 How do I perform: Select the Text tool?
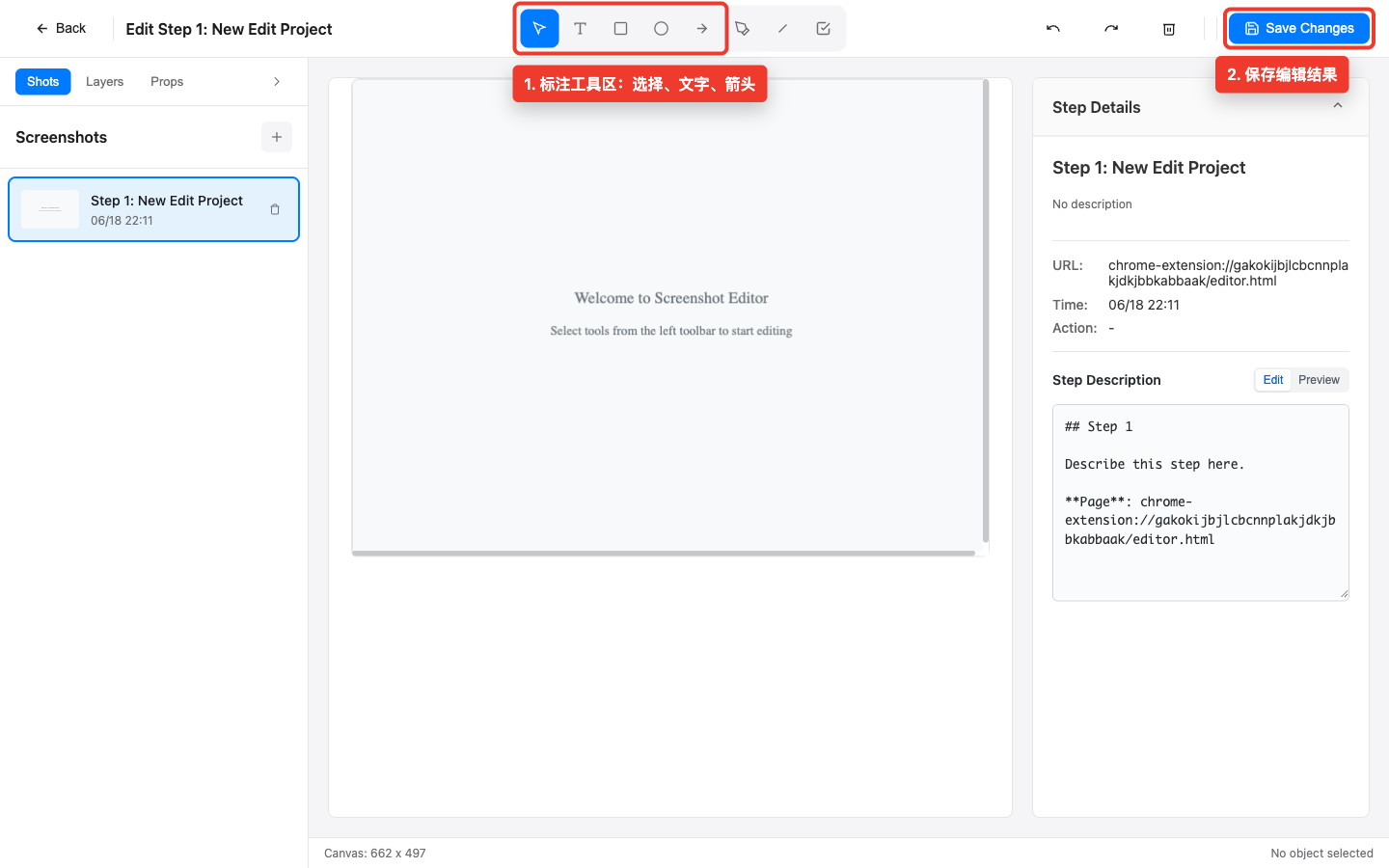[580, 29]
